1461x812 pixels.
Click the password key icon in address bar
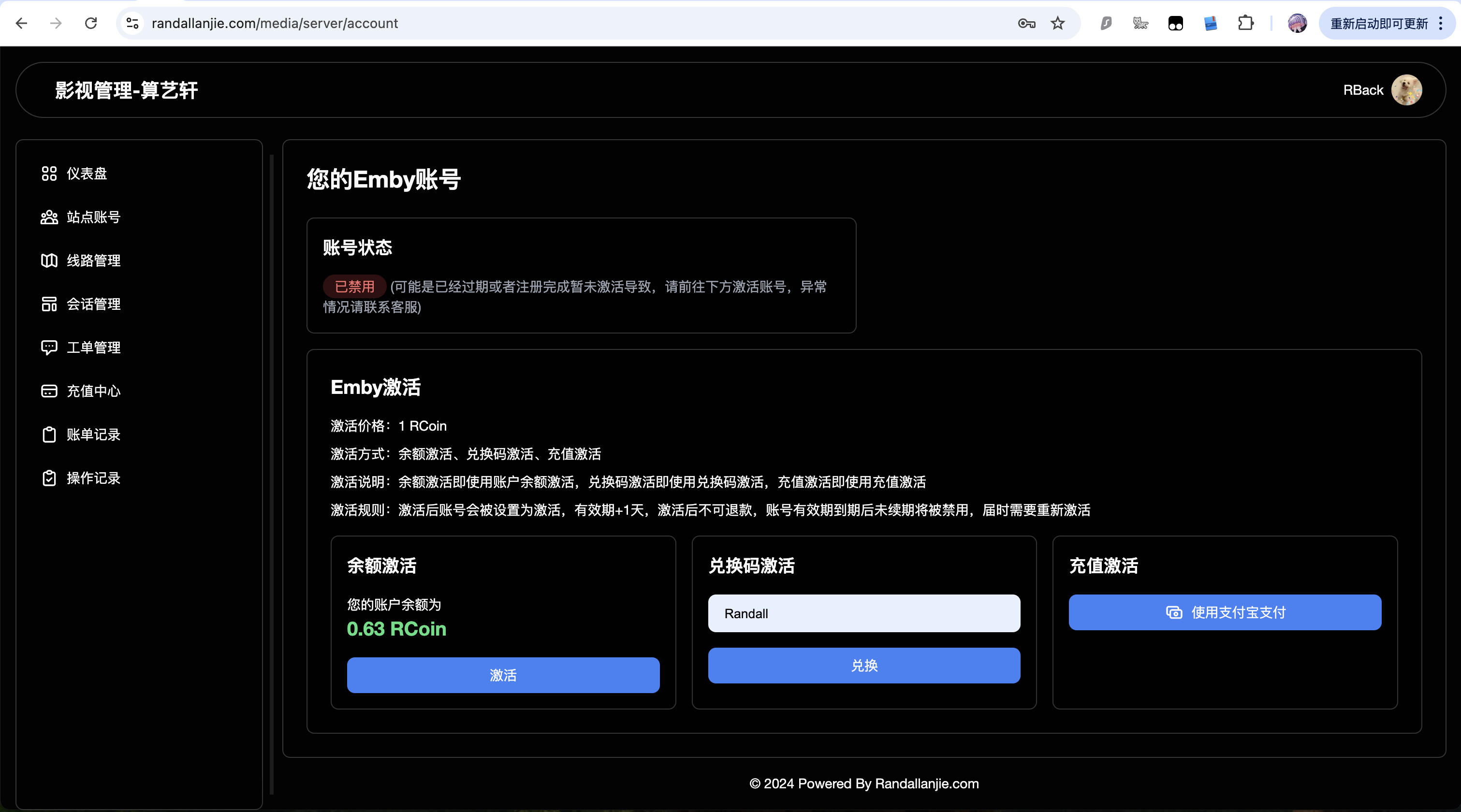(x=1026, y=23)
